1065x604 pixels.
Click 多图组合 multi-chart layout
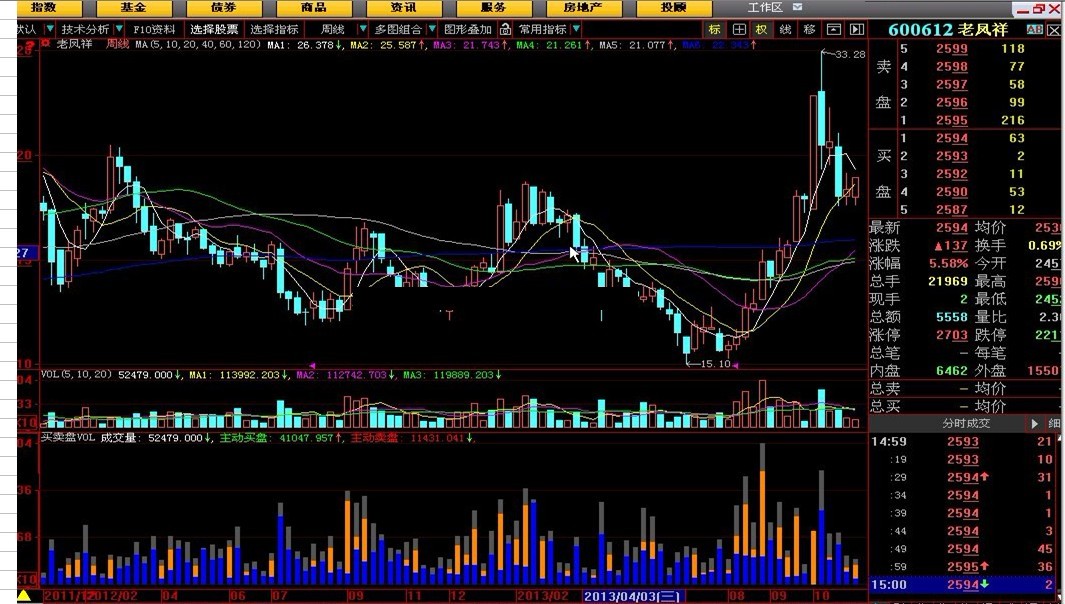coord(398,29)
